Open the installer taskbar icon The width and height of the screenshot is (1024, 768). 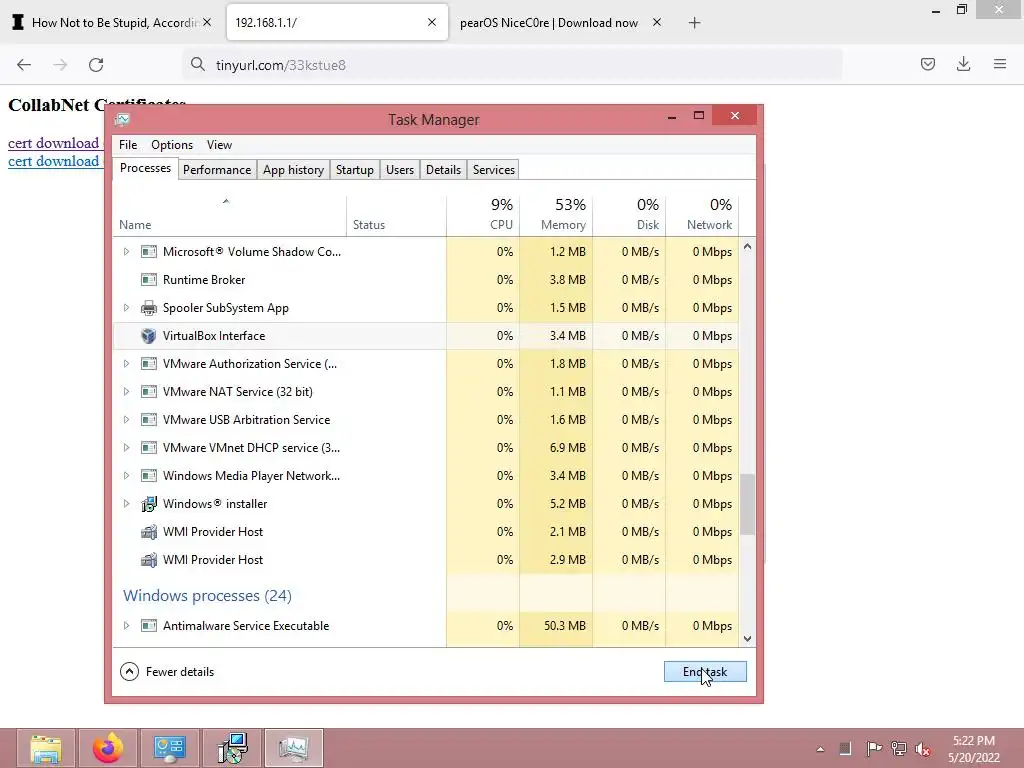coord(232,748)
